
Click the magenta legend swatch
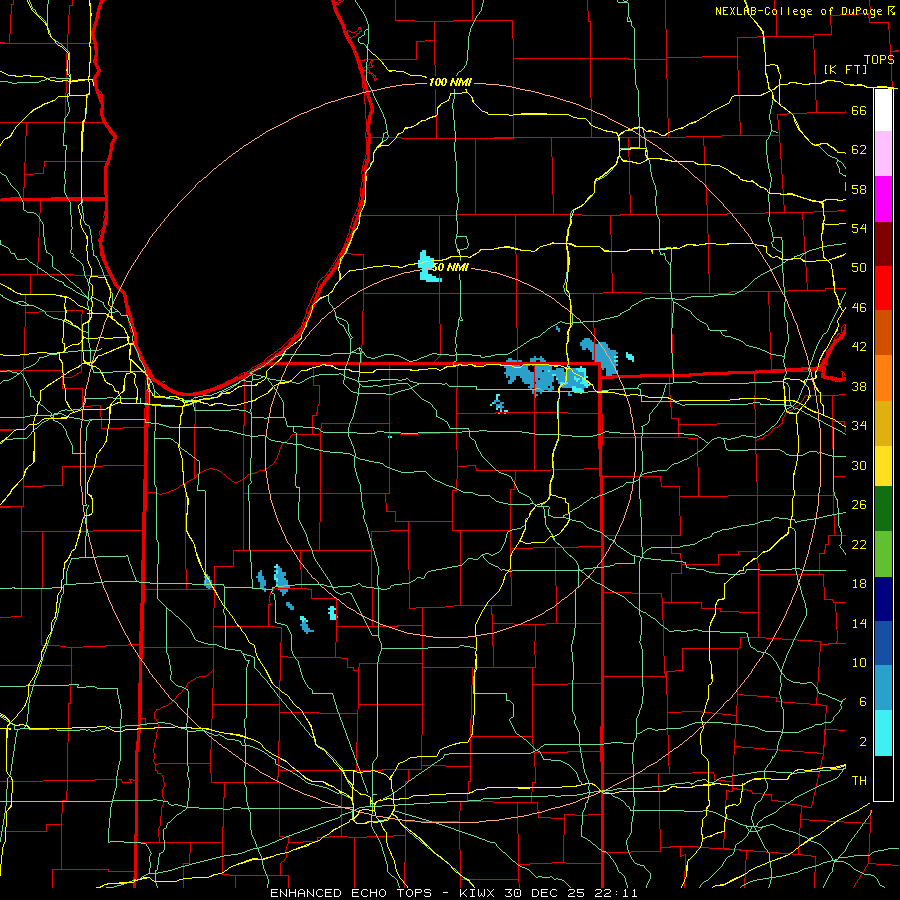[x=883, y=199]
